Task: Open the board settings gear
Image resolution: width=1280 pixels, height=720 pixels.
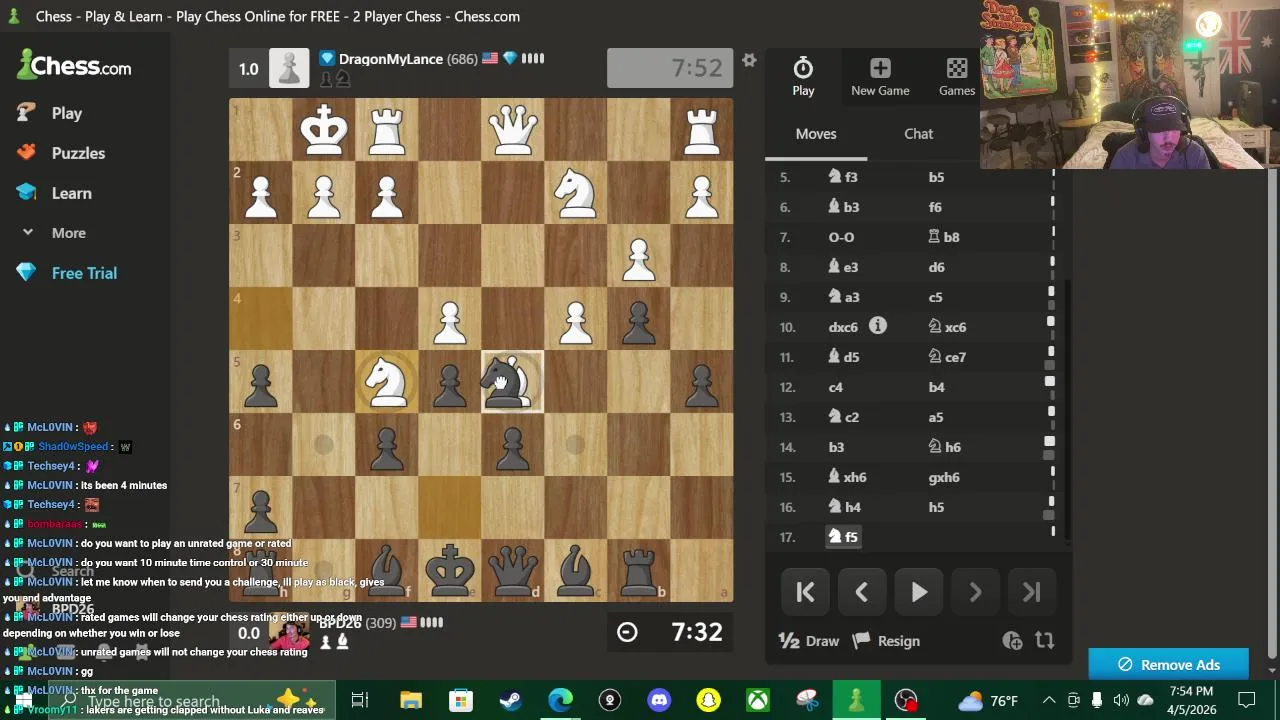Action: [x=749, y=61]
